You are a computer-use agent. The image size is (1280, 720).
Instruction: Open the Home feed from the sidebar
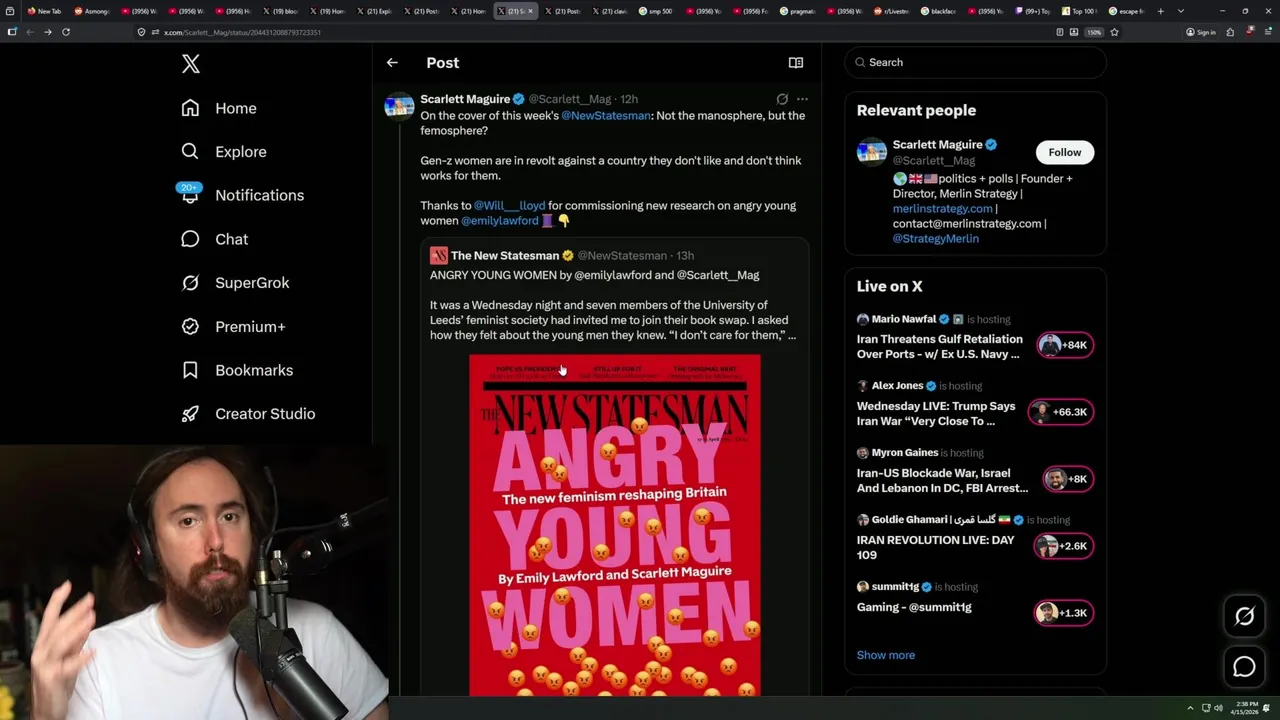[219, 108]
